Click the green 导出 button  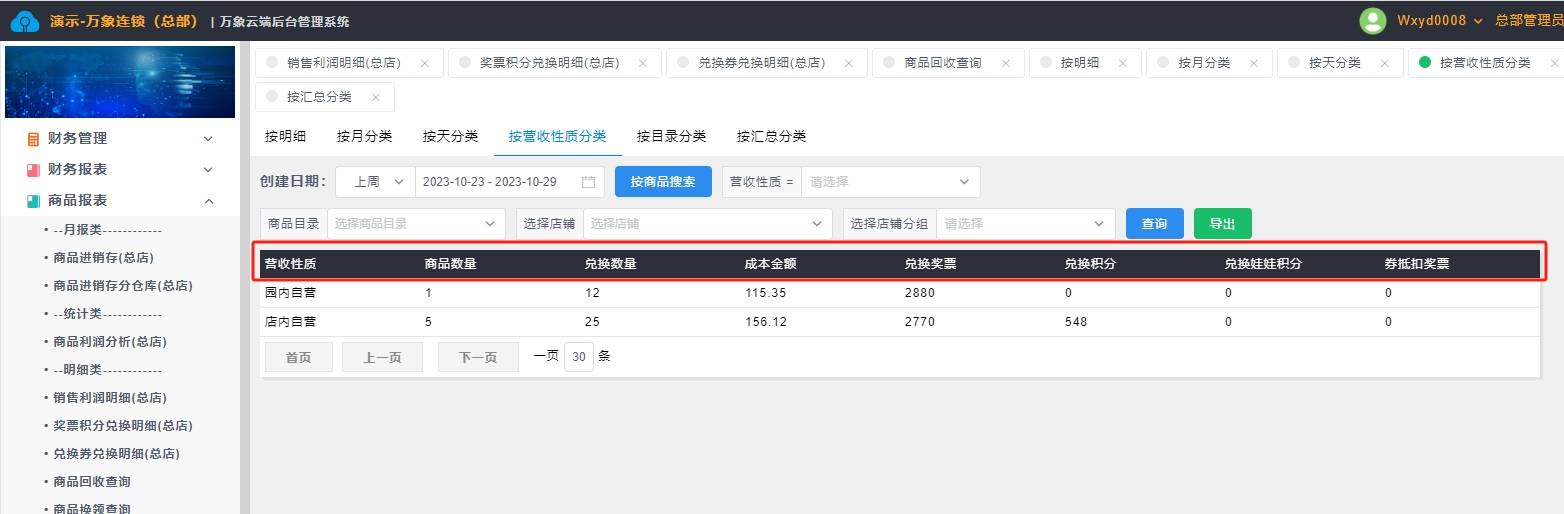click(x=1222, y=224)
